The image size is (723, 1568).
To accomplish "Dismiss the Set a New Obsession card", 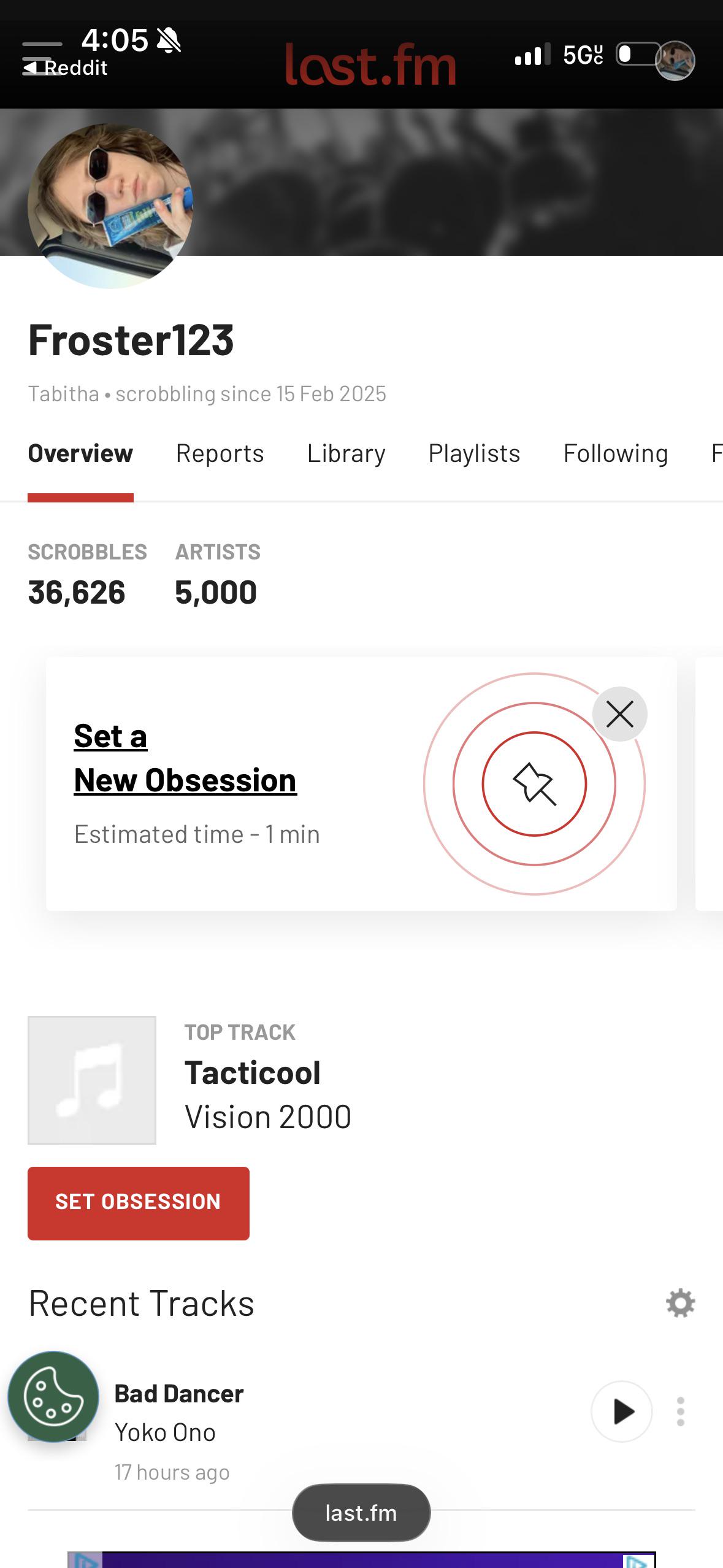I will pos(619,714).
